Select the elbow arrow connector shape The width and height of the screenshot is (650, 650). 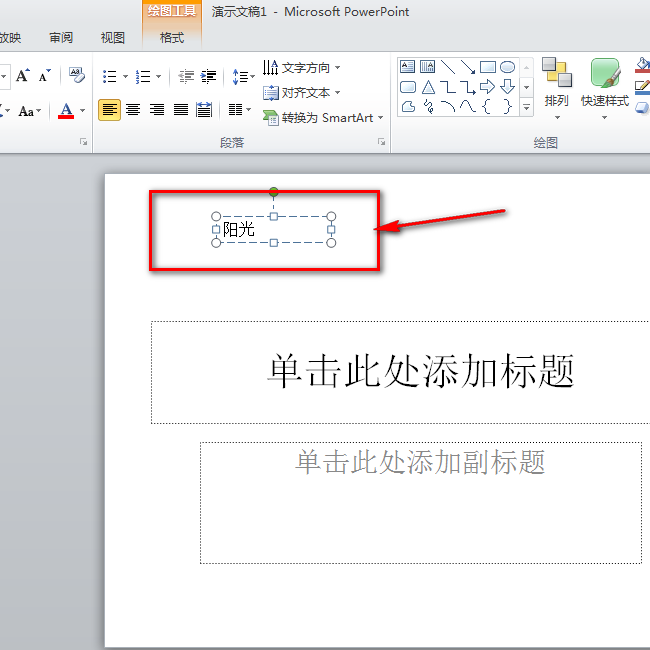pyautogui.click(x=468, y=87)
